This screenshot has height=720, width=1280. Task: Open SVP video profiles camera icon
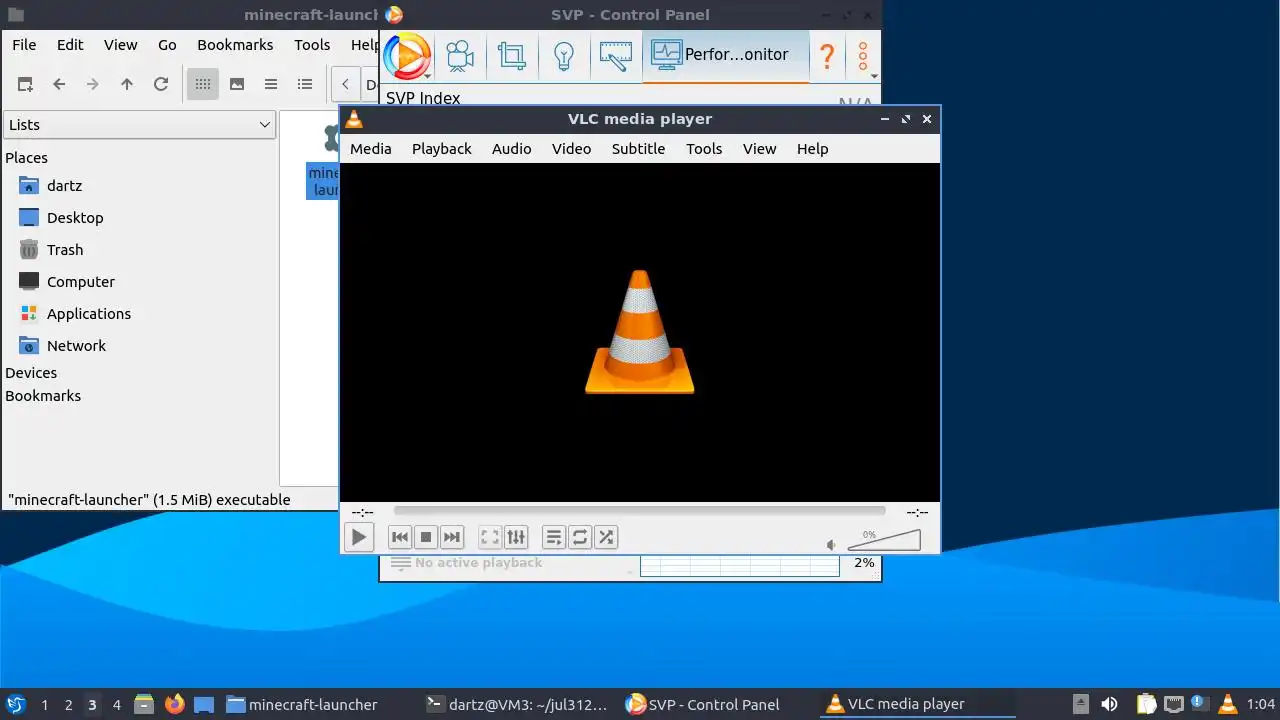460,55
